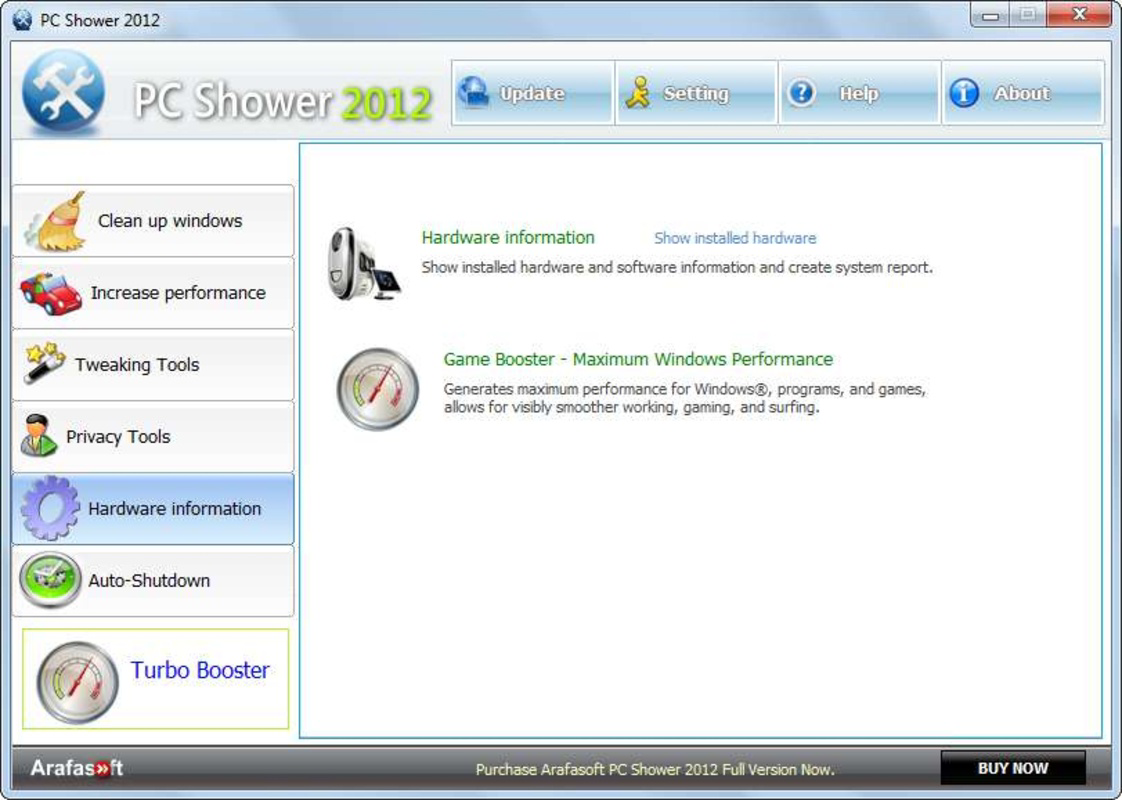The width and height of the screenshot is (1122, 800).
Task: Click the title bar application icon
Action: 22,20
